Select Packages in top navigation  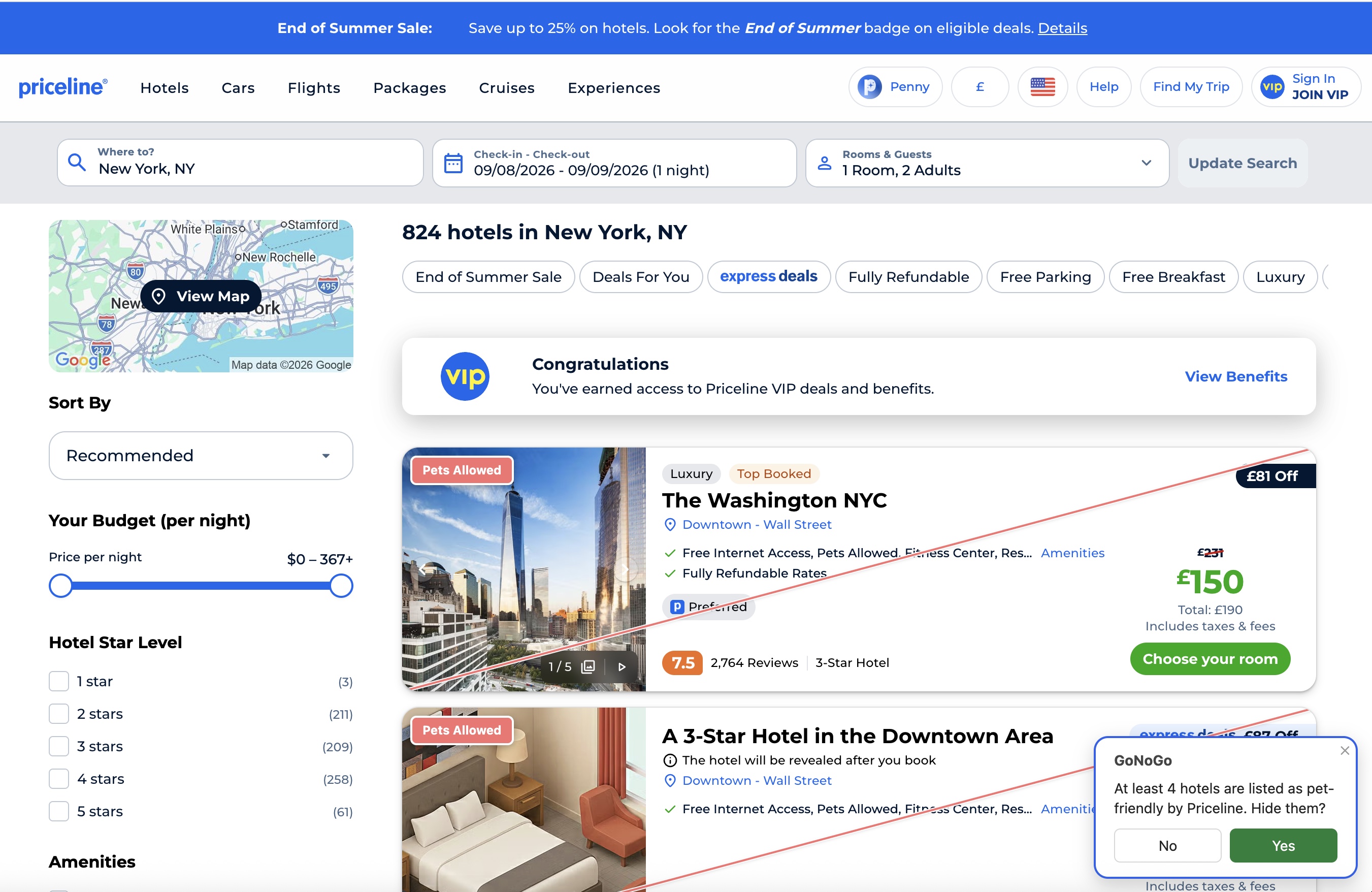click(x=409, y=88)
